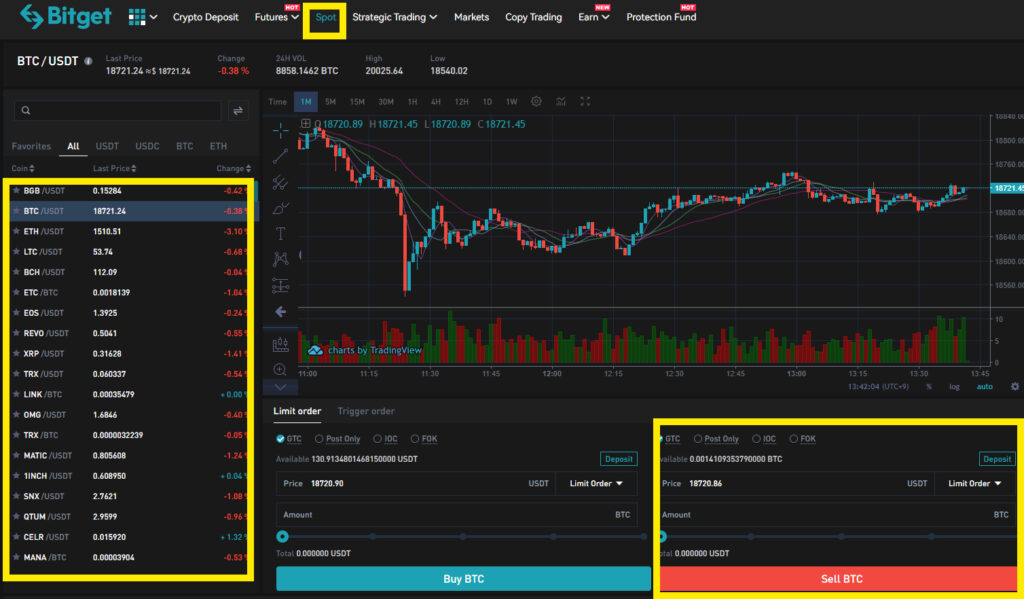The image size is (1024, 599).
Task: Click the chart legend expand box icon
Action: (x=305, y=123)
